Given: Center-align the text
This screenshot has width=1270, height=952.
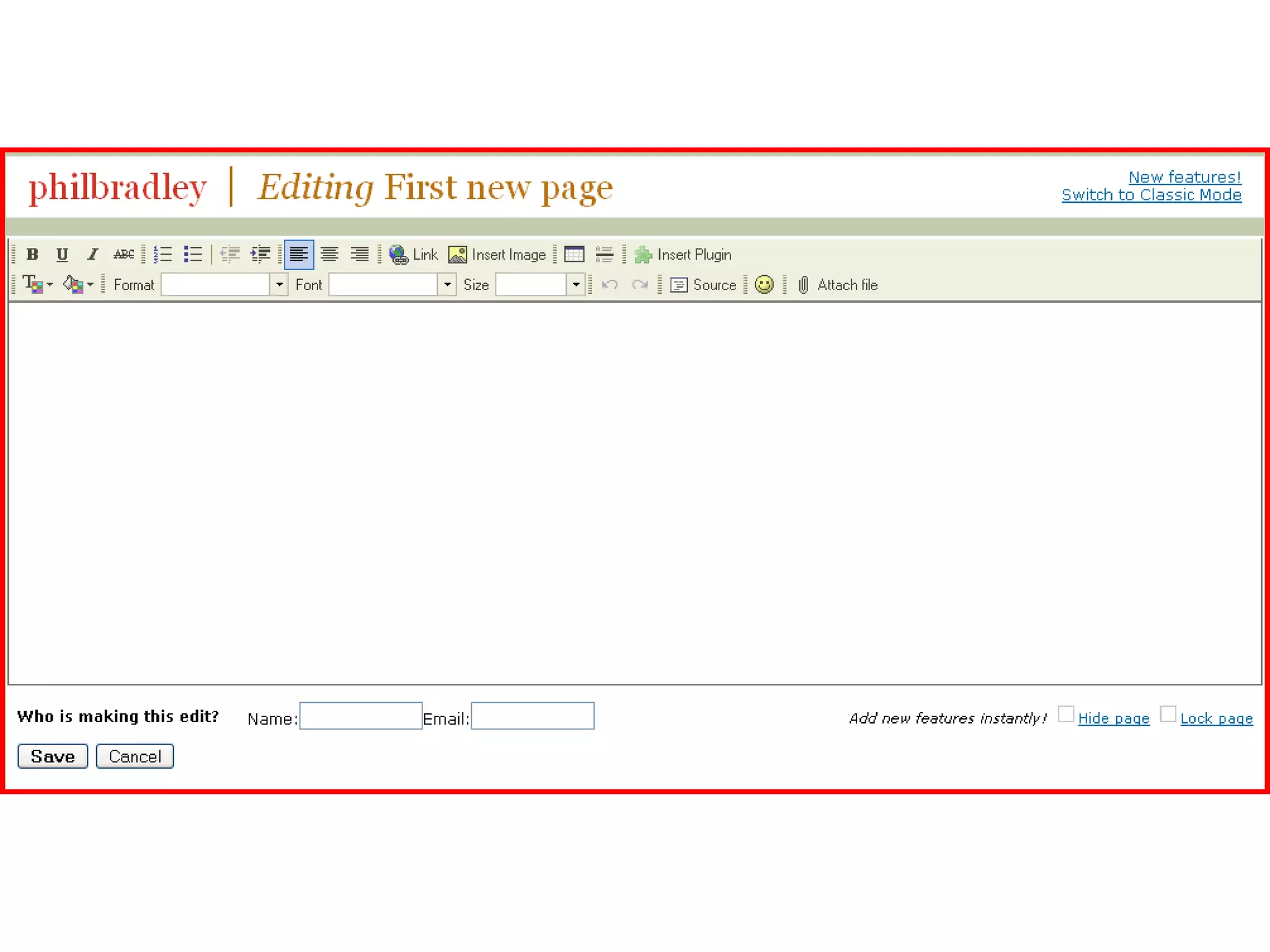Looking at the screenshot, I should [x=329, y=254].
